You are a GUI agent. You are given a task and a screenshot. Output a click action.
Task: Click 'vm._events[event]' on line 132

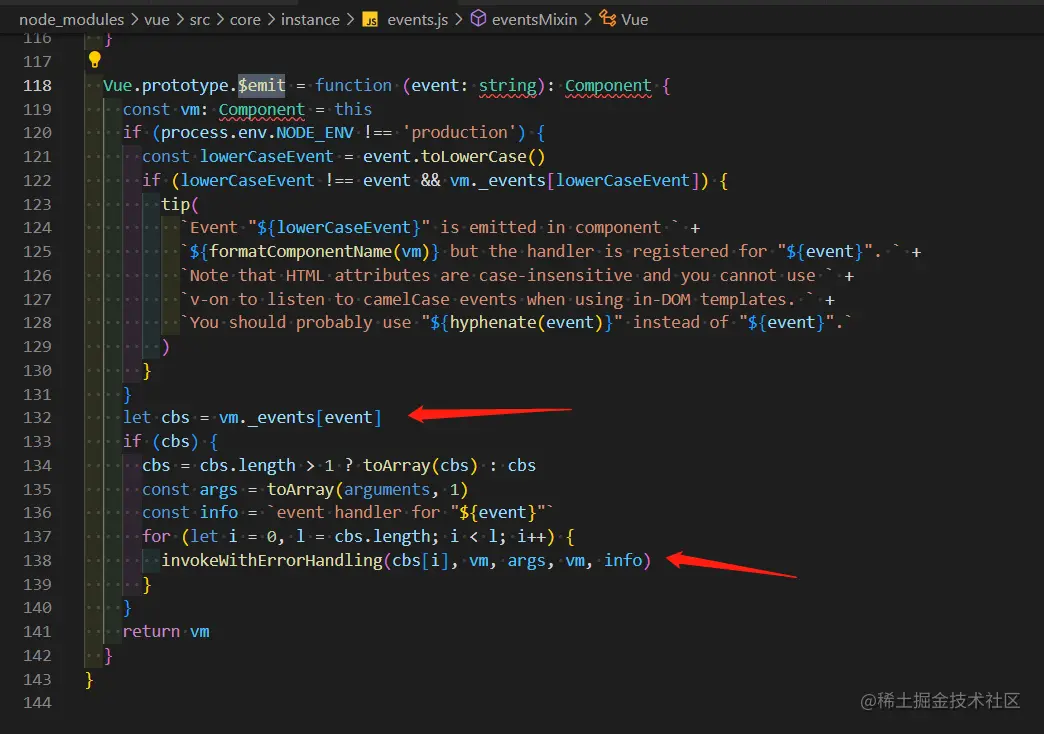click(300, 418)
